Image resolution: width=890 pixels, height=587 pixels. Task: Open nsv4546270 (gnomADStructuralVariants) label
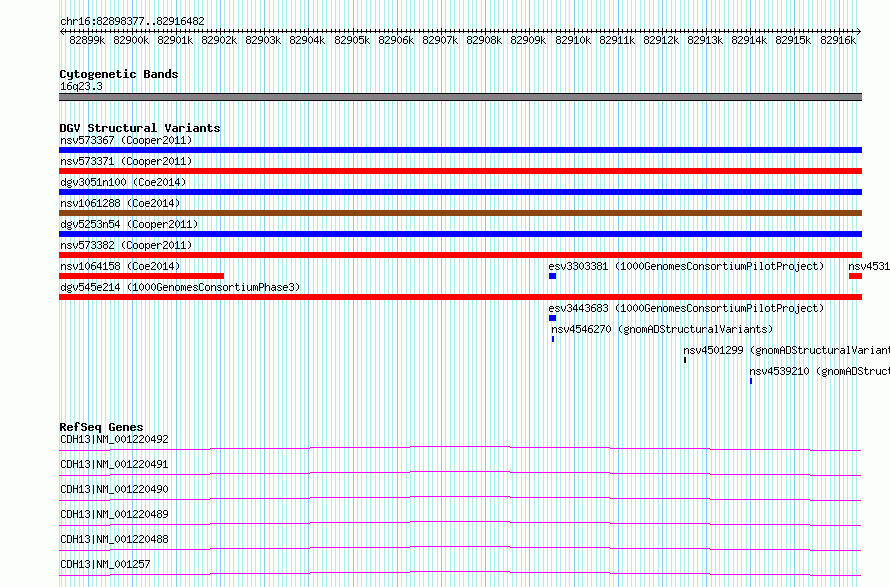(662, 329)
